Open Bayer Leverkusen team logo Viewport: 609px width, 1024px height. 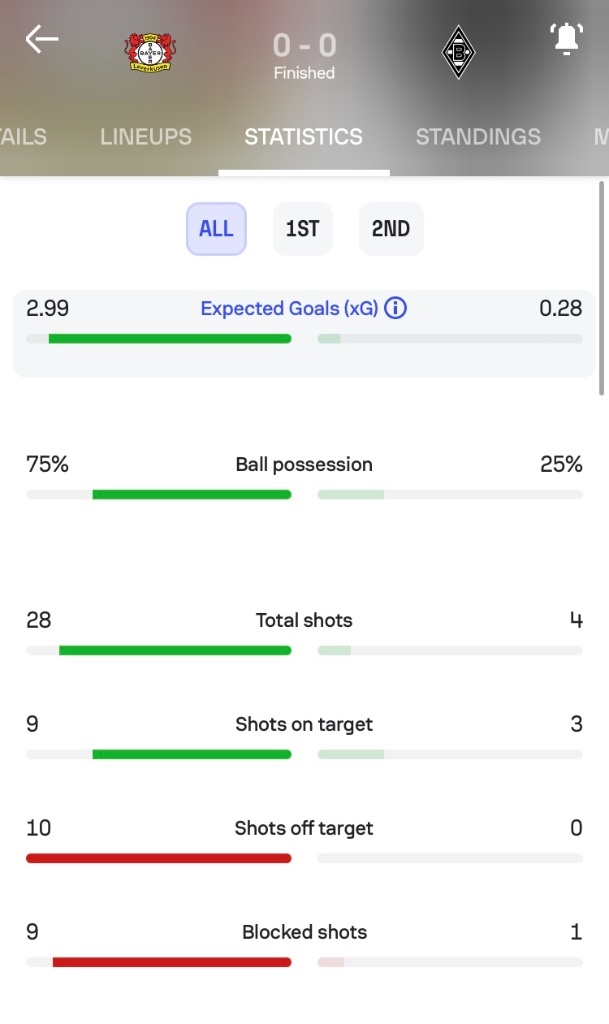pos(151,52)
